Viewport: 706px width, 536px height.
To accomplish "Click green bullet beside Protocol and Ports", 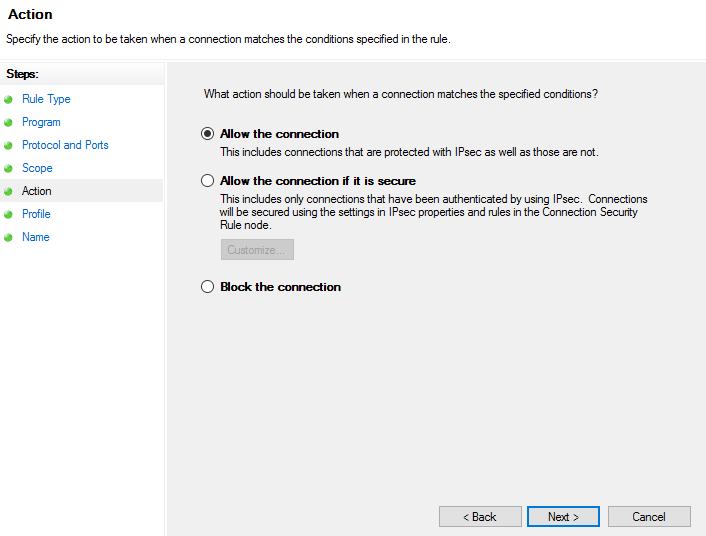I will (8, 145).
